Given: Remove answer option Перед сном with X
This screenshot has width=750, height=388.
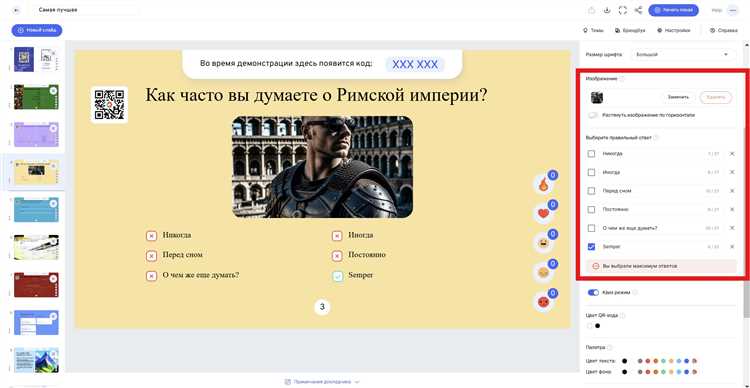Looking at the screenshot, I should (732, 191).
